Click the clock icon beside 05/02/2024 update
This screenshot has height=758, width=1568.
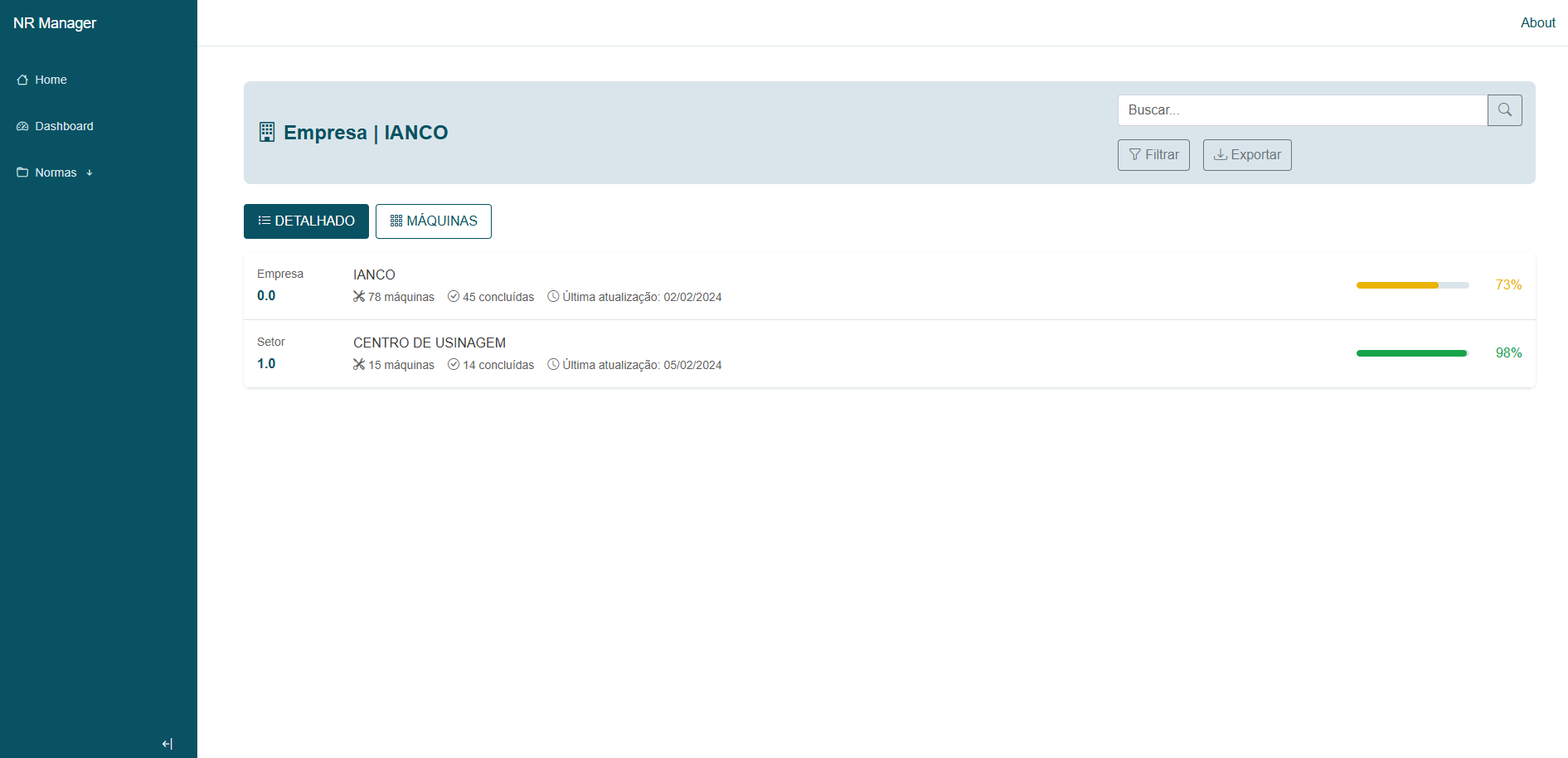pyautogui.click(x=553, y=364)
